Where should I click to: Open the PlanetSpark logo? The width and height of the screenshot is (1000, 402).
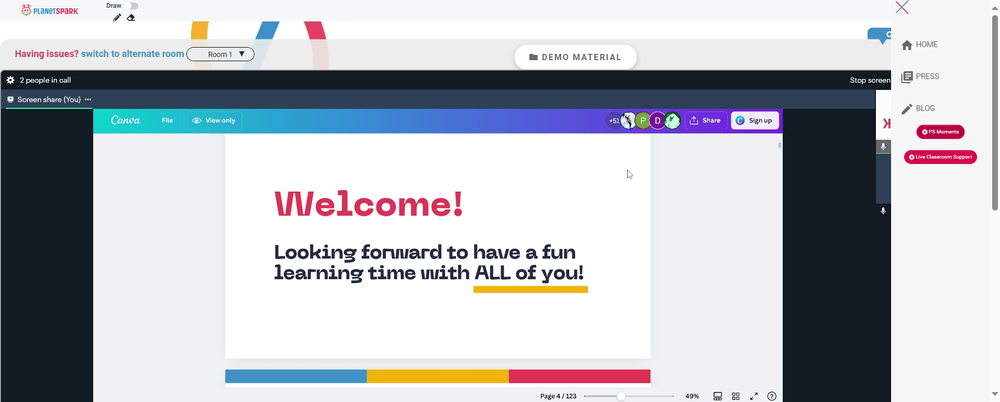pos(49,10)
